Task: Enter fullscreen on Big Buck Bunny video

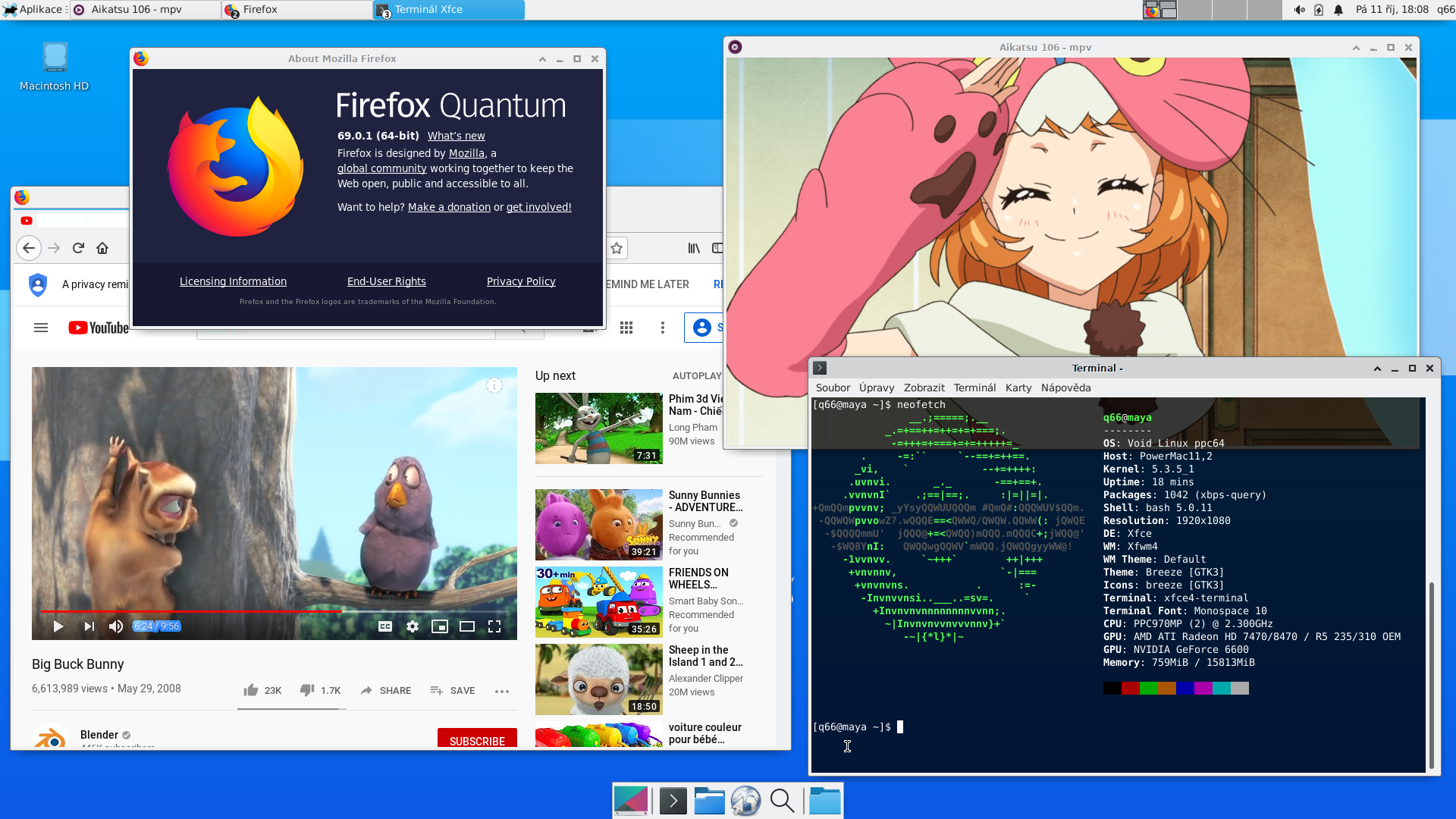Action: click(494, 626)
